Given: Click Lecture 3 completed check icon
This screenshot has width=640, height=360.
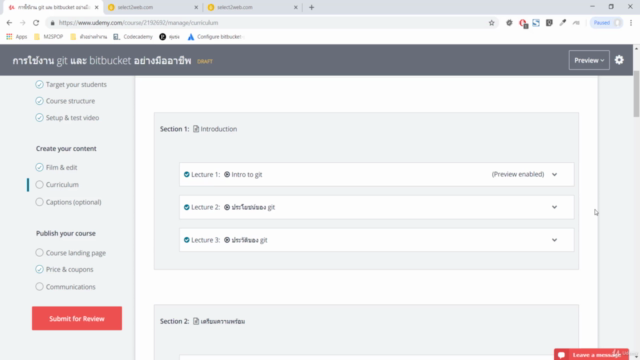Looking at the screenshot, I should pos(187,240).
